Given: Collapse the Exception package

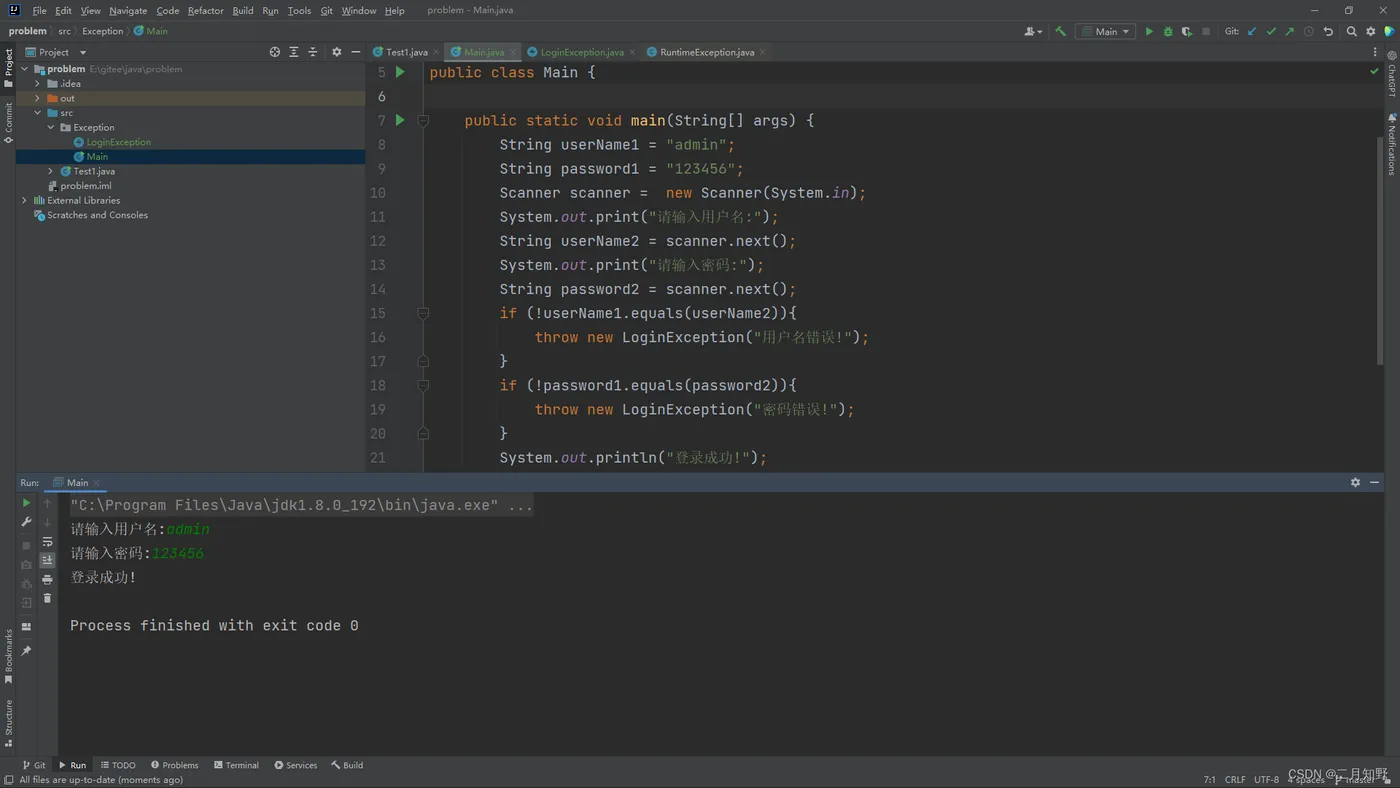Looking at the screenshot, I should coord(50,127).
